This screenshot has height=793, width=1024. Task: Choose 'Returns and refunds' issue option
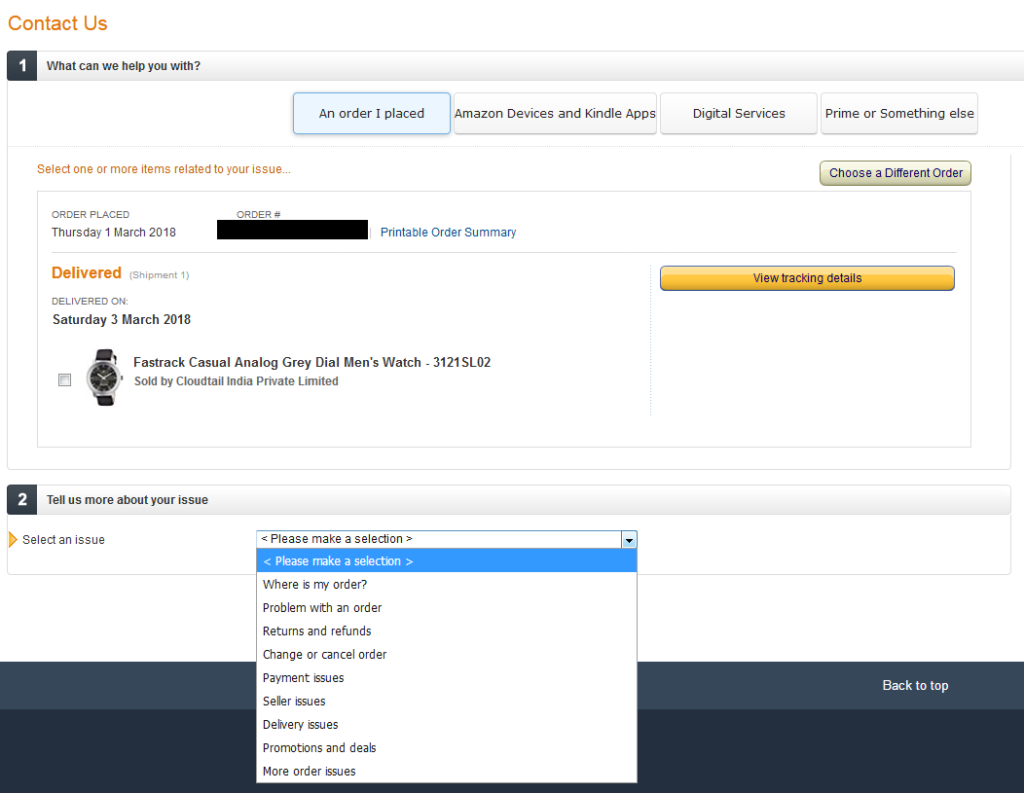316,631
